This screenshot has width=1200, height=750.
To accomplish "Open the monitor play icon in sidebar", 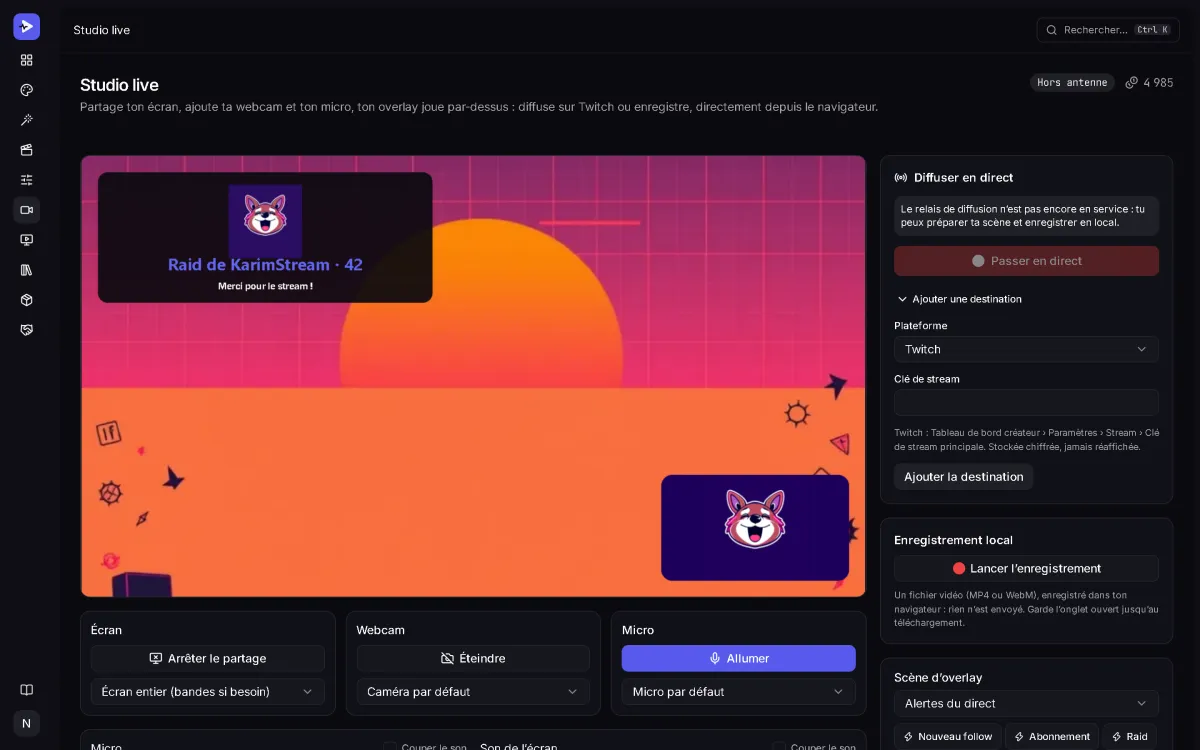I will (27, 240).
